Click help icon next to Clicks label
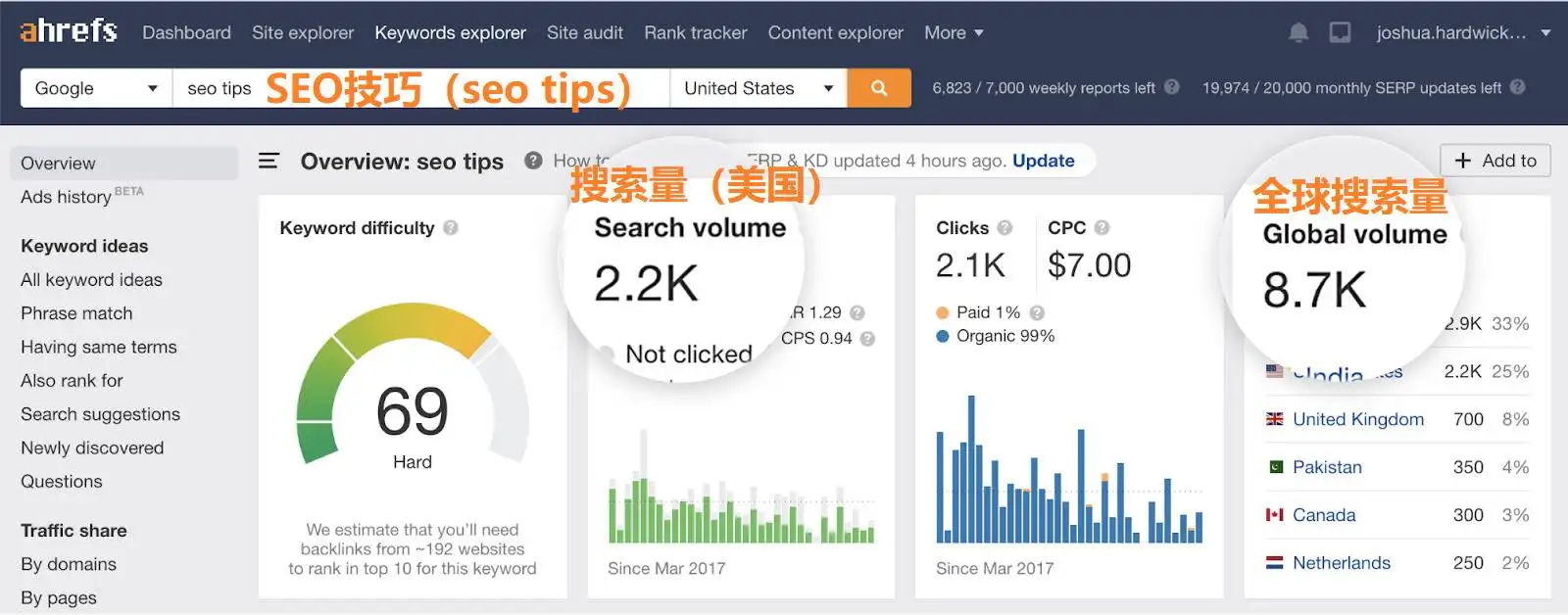This screenshot has height=615, width=1568. [x=1004, y=228]
